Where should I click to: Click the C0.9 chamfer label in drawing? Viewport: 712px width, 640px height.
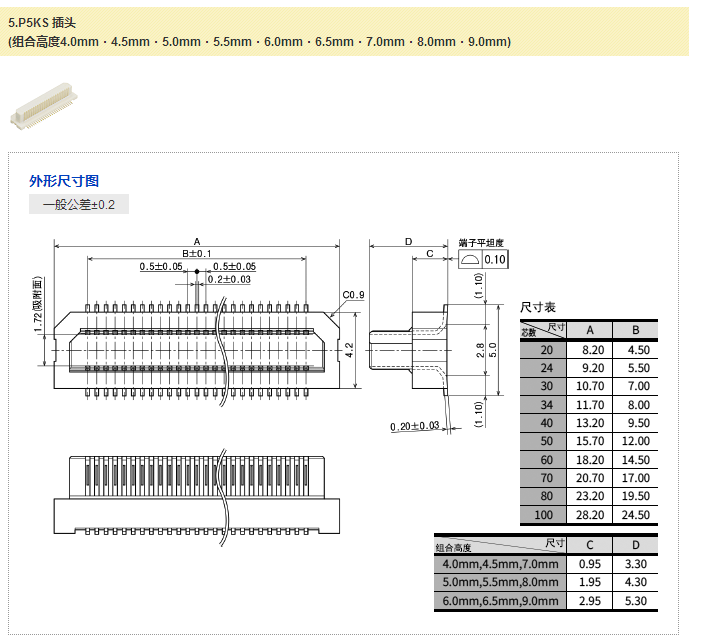tap(353, 295)
